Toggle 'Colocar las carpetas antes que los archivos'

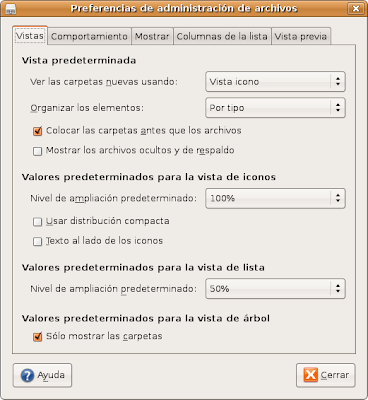click(x=37, y=131)
